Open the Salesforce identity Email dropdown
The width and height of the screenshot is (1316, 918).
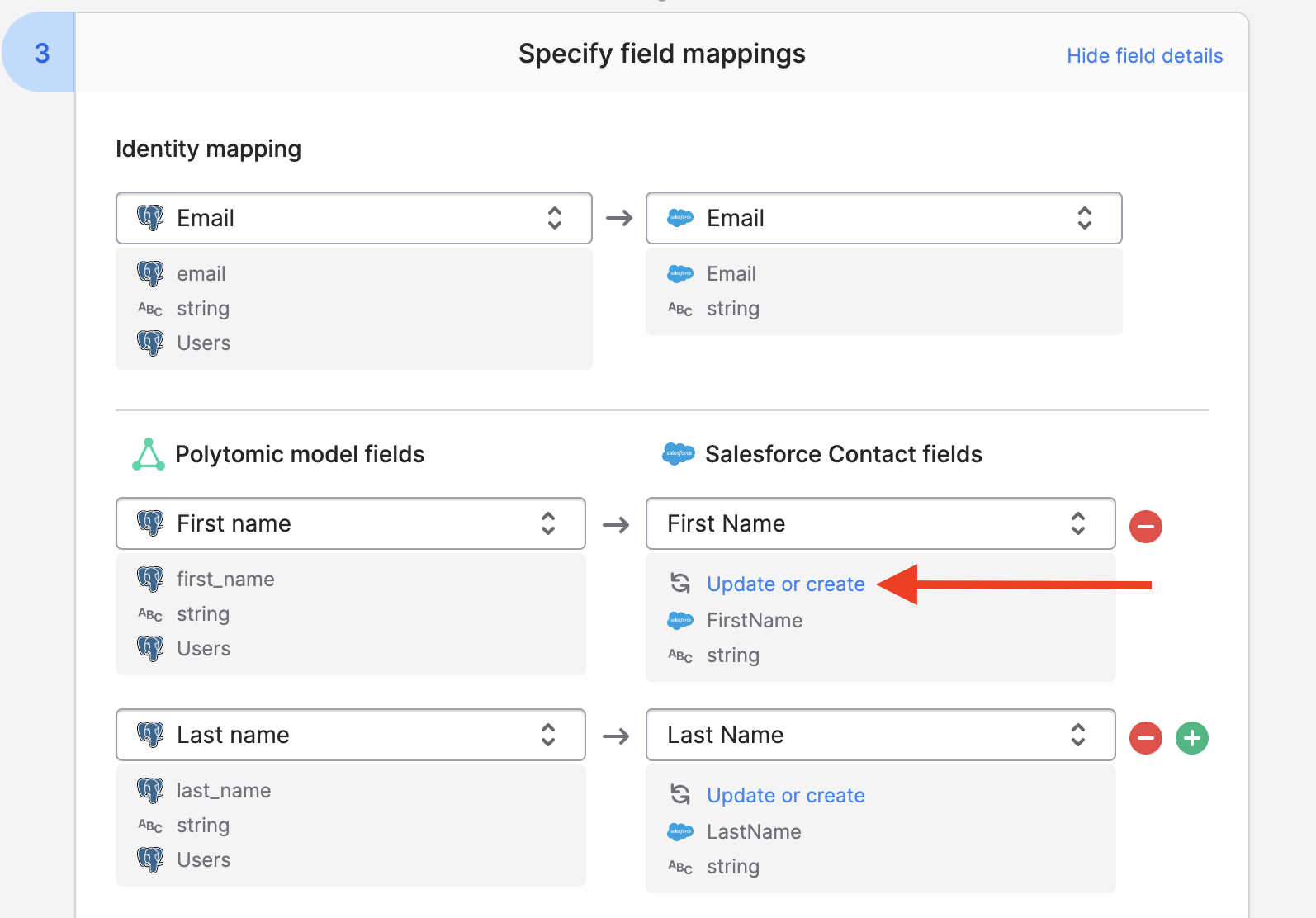pos(883,218)
